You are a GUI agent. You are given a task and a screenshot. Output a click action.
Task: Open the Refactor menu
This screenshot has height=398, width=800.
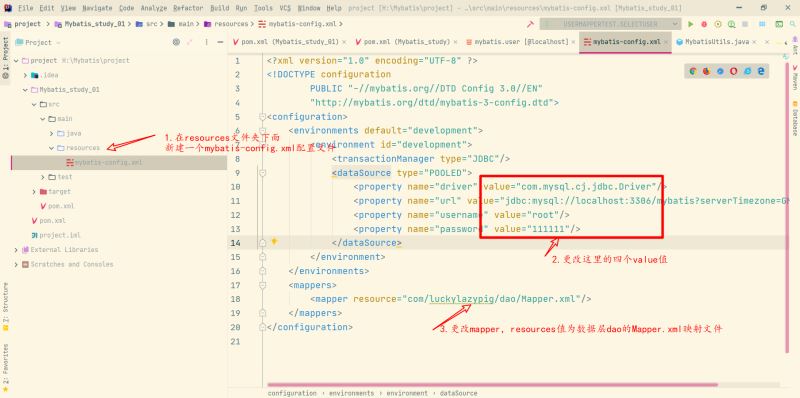coord(188,8)
